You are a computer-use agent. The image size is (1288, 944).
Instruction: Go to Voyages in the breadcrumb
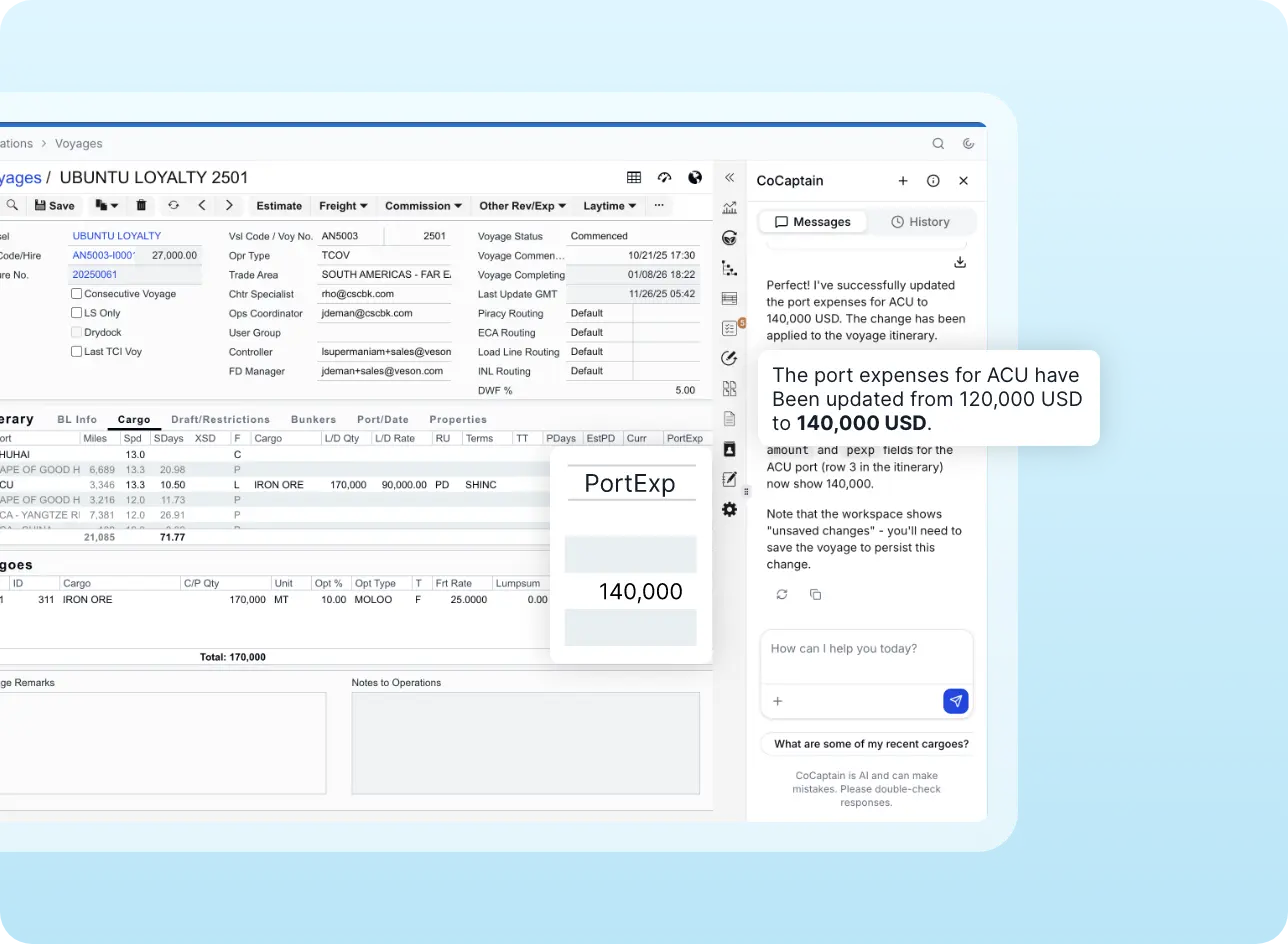coord(79,143)
